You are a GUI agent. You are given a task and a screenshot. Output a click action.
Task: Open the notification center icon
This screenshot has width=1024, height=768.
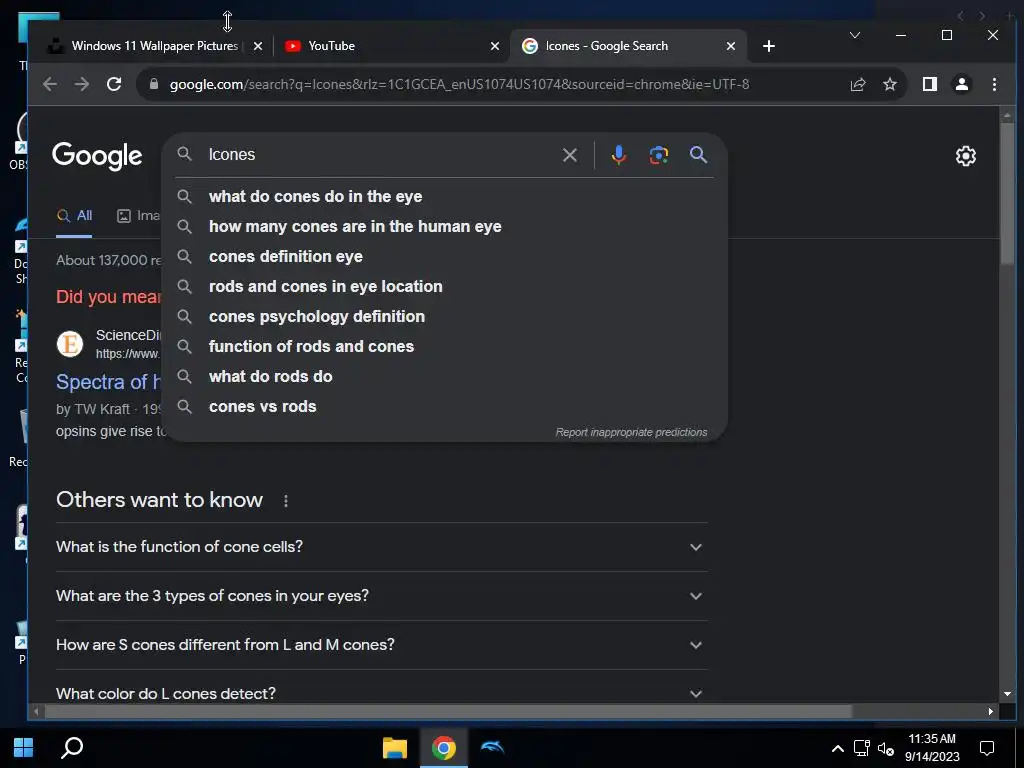pos(987,748)
